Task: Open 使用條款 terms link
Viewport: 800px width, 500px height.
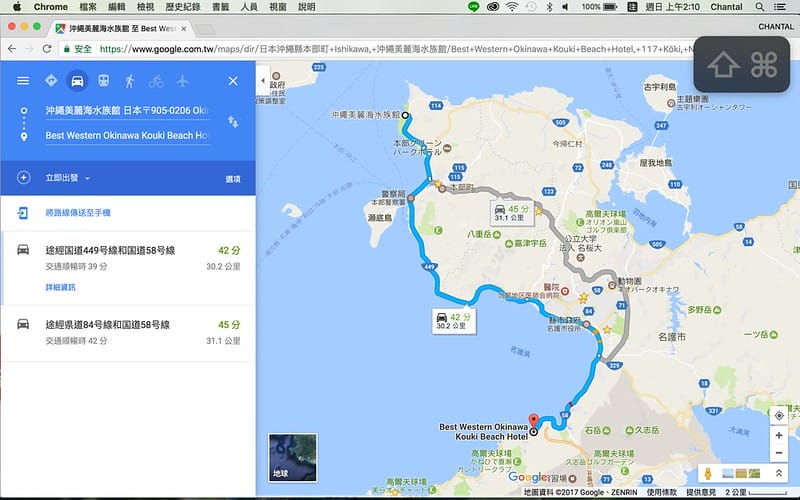Action: point(662,492)
